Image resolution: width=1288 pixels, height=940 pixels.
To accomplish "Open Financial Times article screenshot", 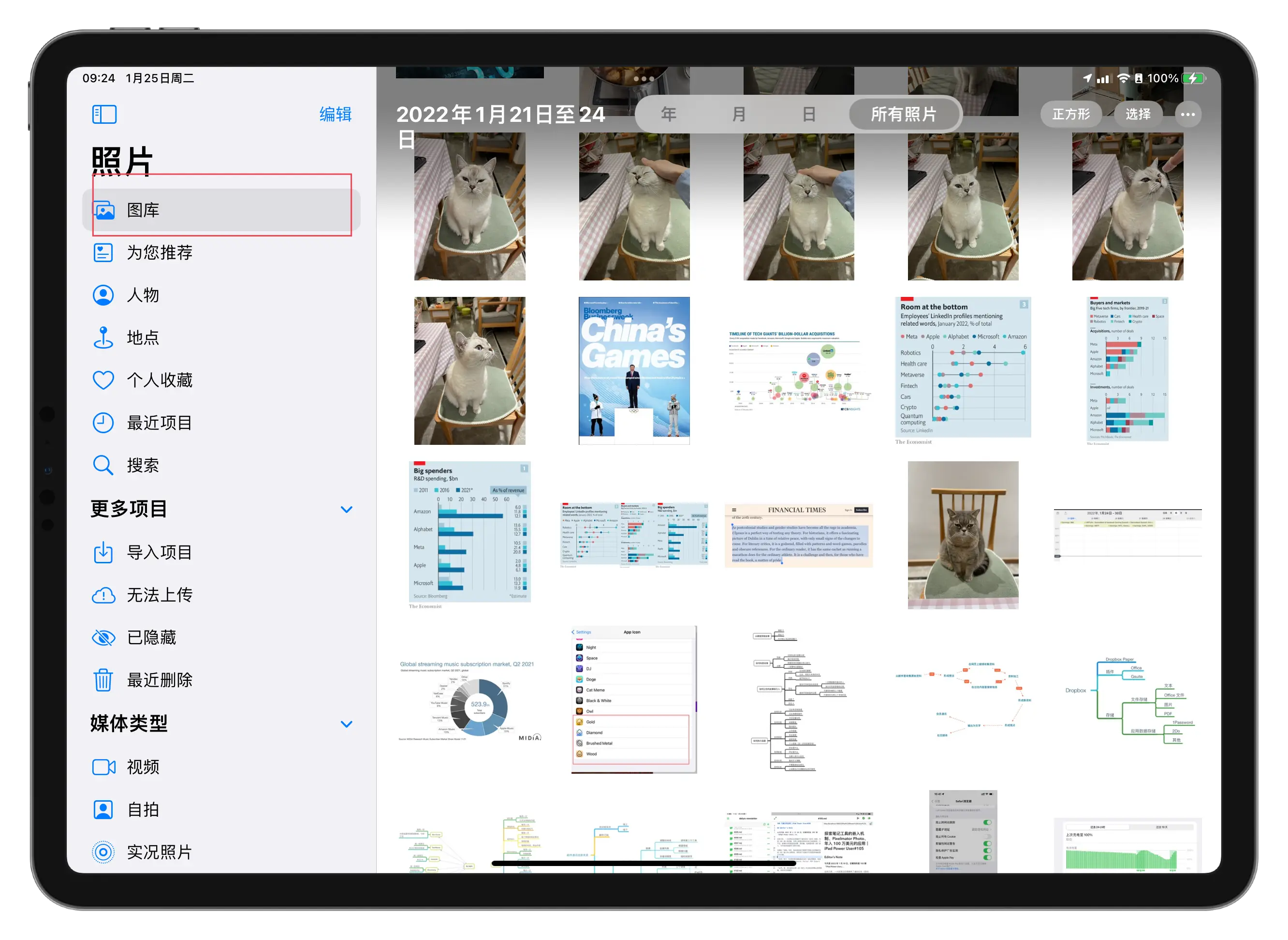I will [799, 535].
